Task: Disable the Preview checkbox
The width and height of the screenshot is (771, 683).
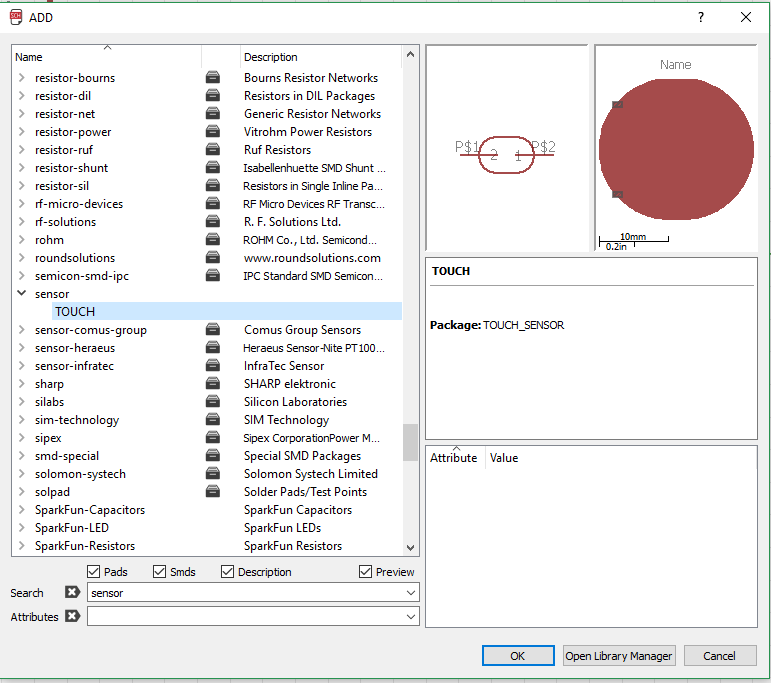Action: (365, 572)
